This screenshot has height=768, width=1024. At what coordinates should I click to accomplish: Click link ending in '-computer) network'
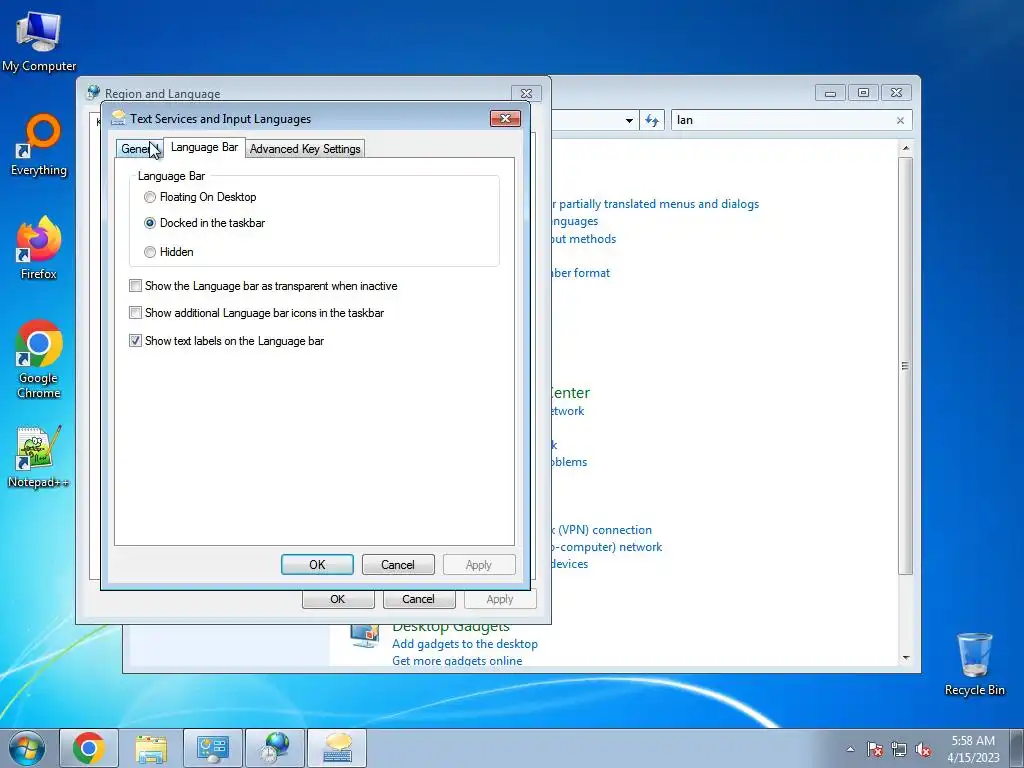click(x=607, y=547)
